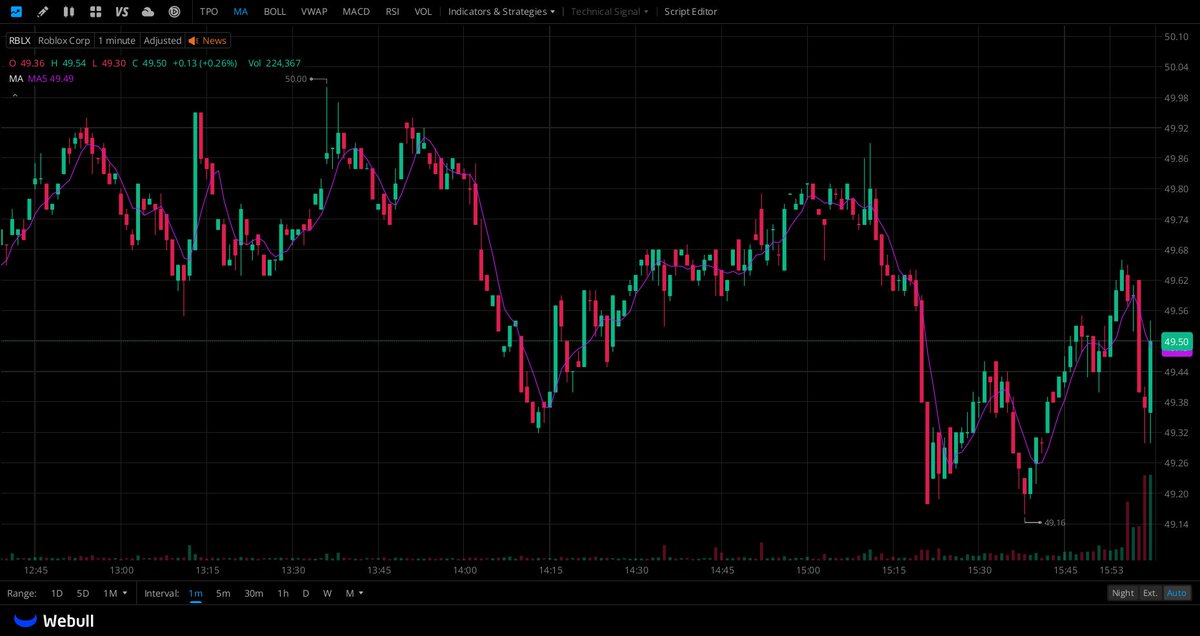
Task: Select the 1h interval
Action: [x=283, y=593]
